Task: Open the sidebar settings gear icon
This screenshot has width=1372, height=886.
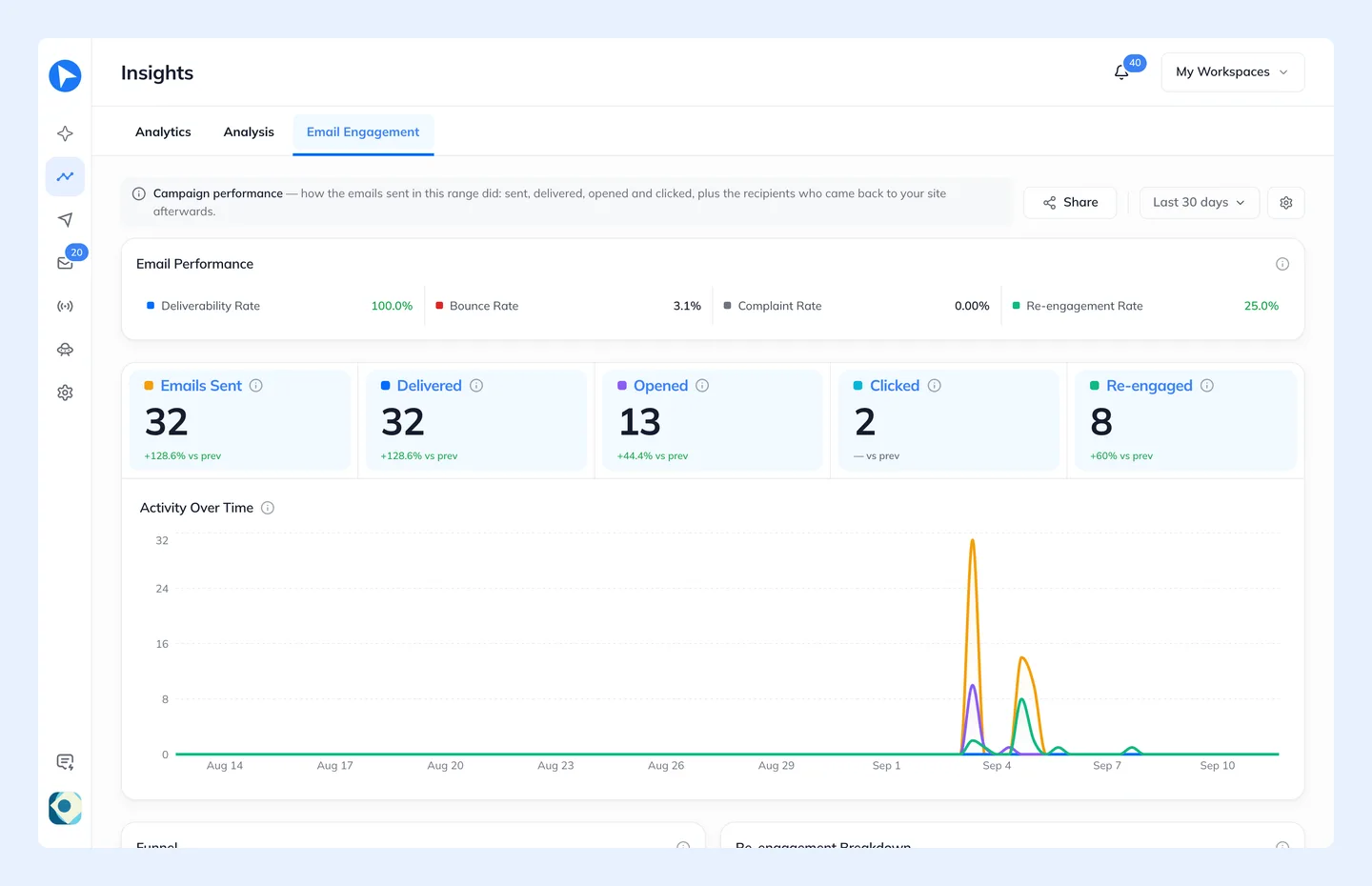Action: [x=65, y=393]
